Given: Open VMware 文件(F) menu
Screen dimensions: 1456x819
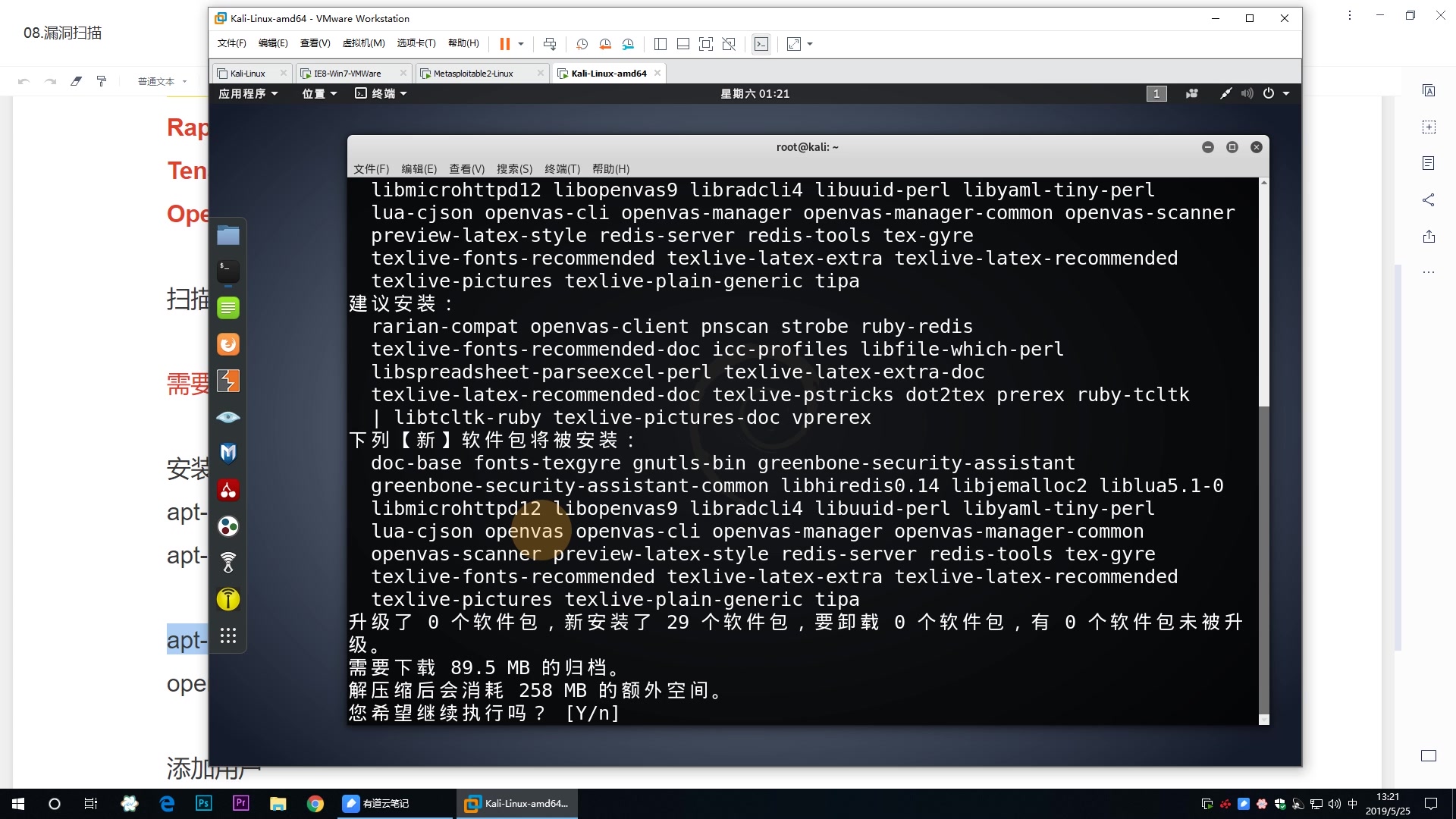Looking at the screenshot, I should tap(231, 43).
